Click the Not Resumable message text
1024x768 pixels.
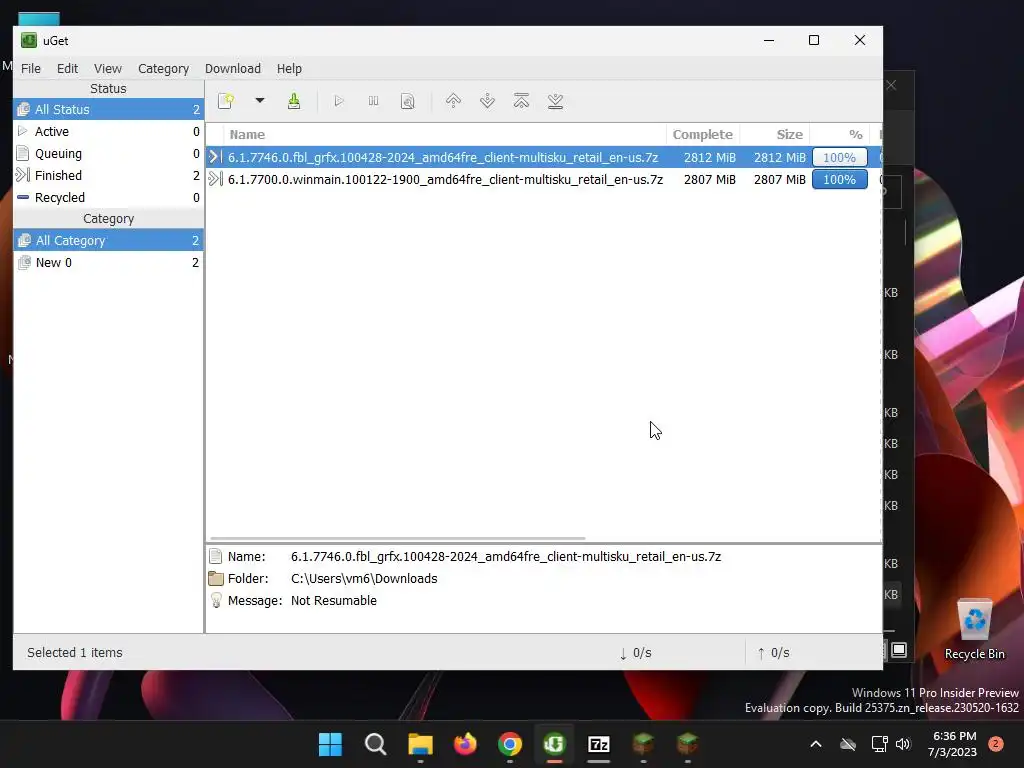tap(334, 601)
